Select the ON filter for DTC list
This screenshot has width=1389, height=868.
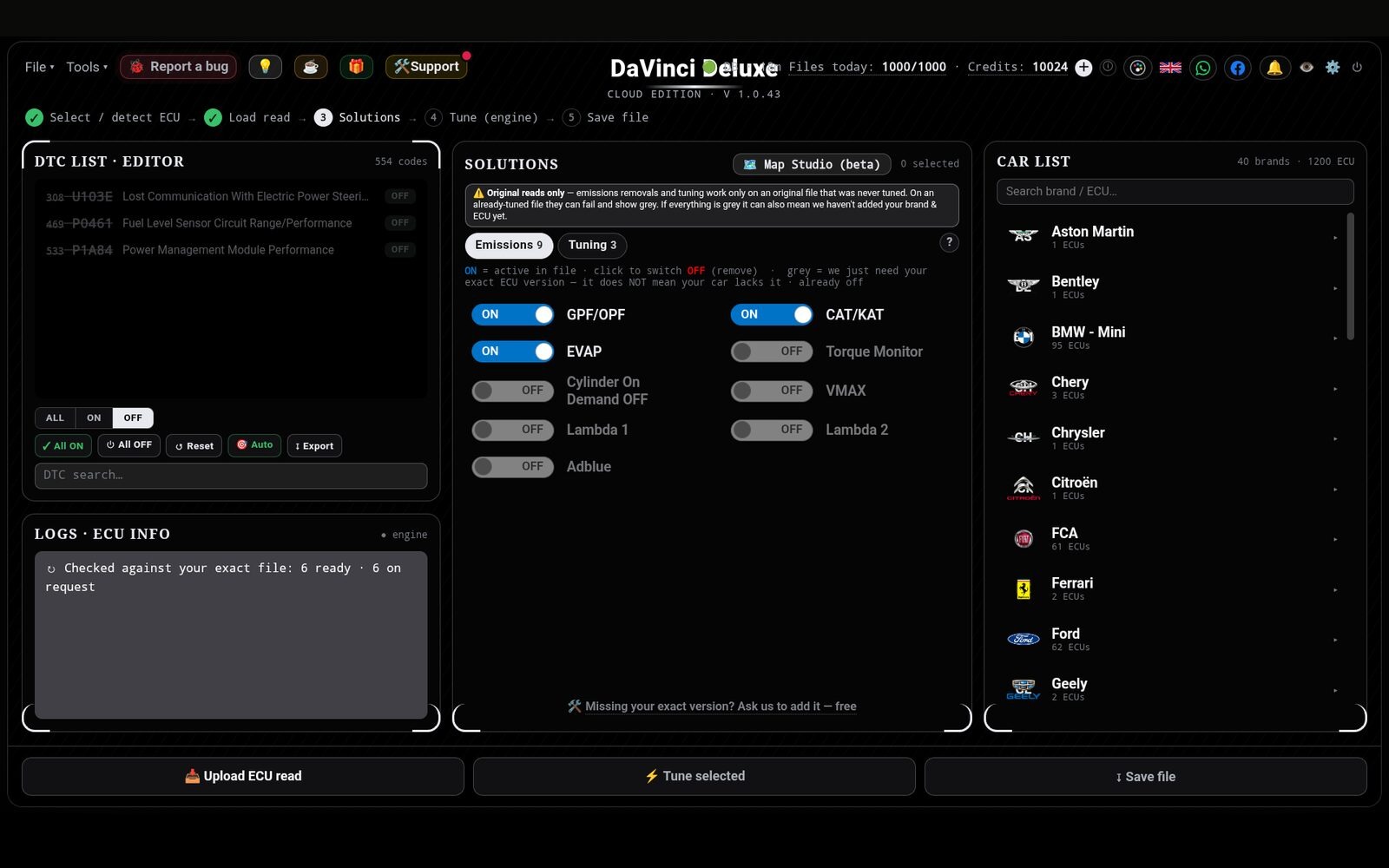94,418
